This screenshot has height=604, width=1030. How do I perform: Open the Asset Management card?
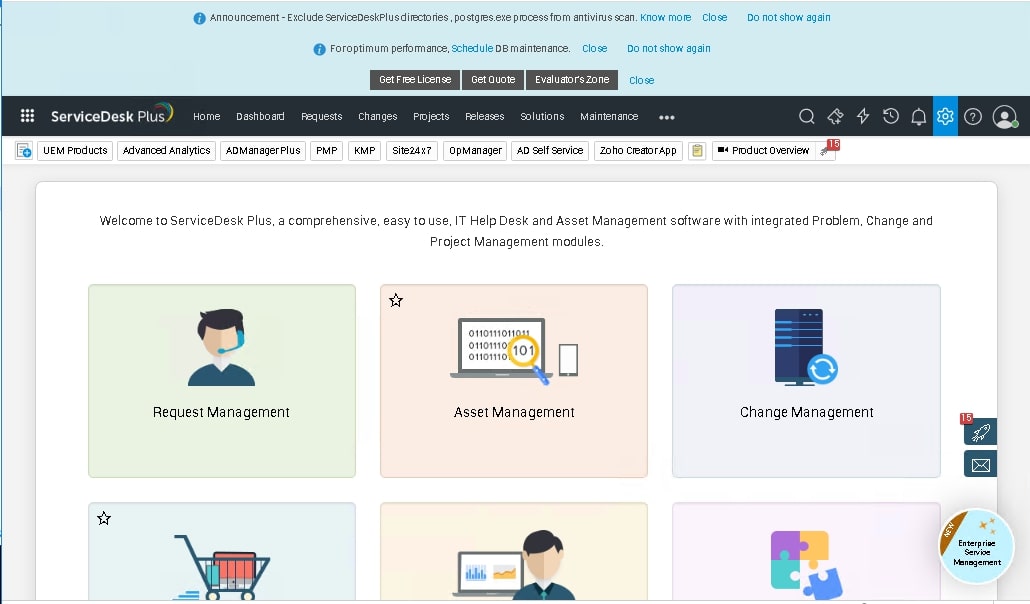click(x=514, y=381)
